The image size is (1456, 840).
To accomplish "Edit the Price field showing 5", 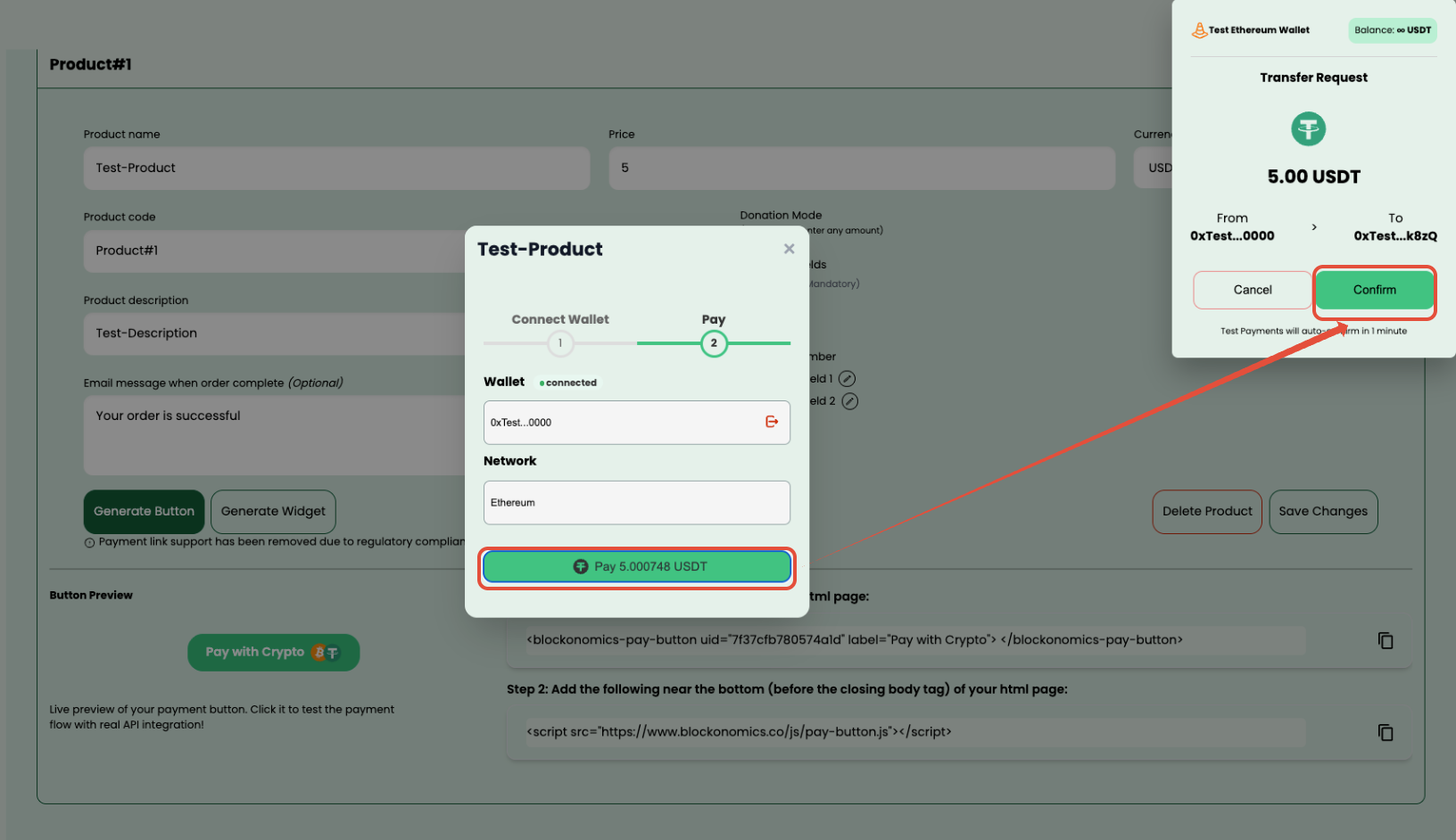I will [x=862, y=168].
